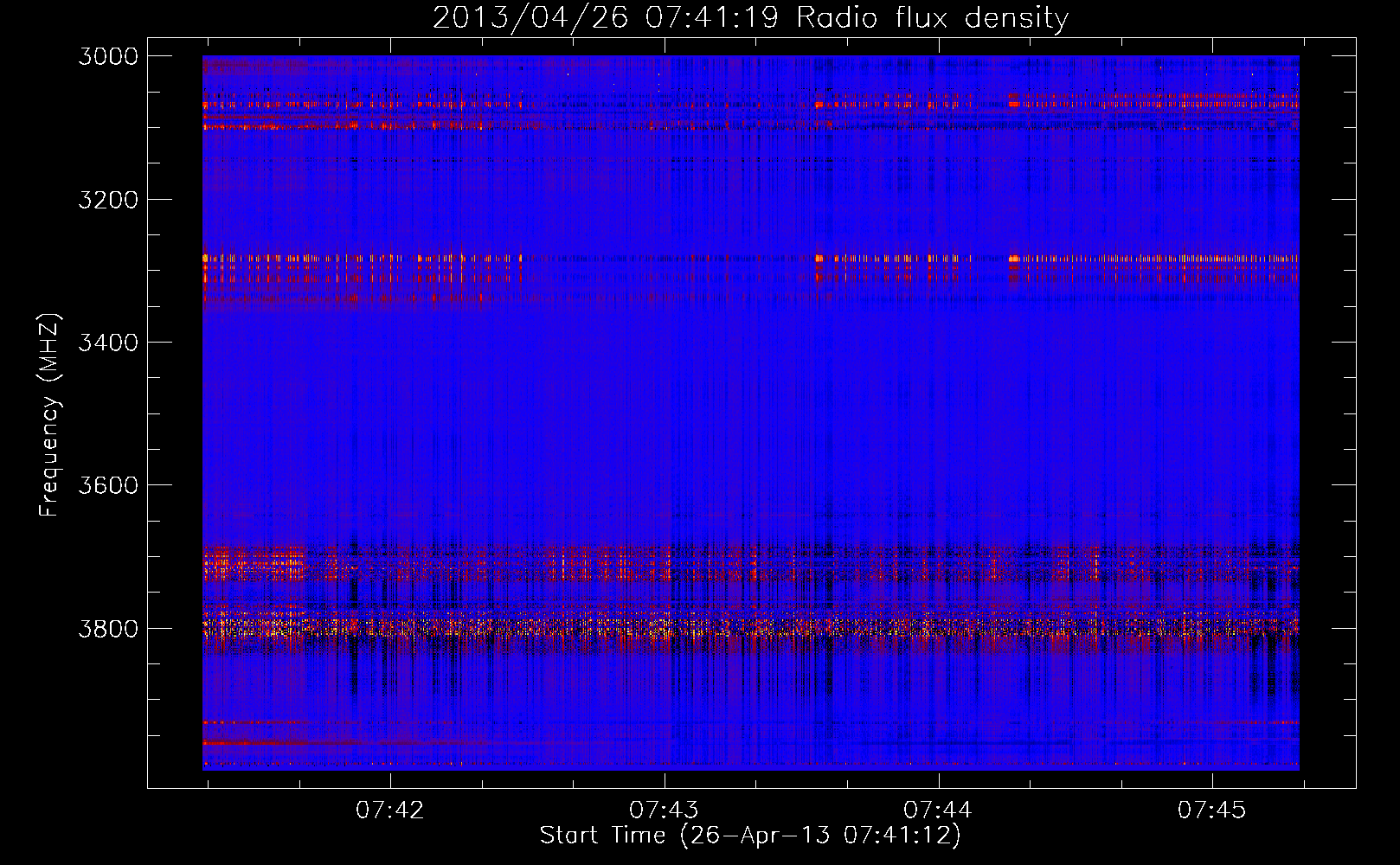Click the 'Frequency (MHZ)' axis title

coord(49,415)
